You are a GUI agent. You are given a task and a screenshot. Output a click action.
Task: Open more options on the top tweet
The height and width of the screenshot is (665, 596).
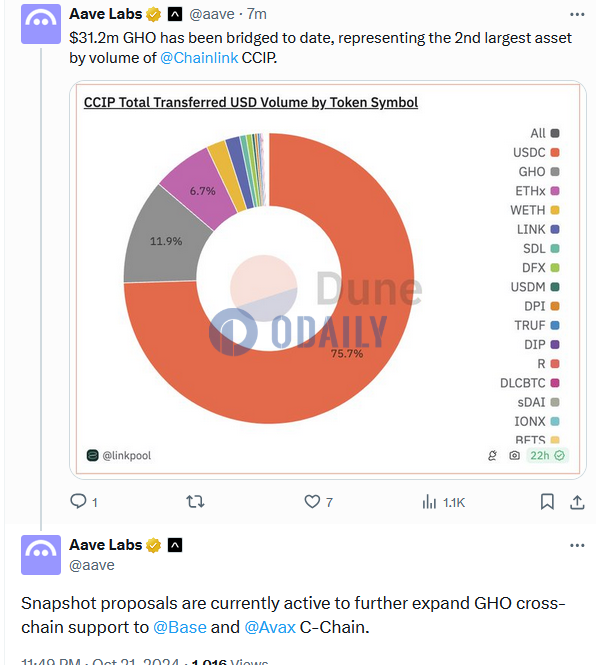tap(577, 14)
